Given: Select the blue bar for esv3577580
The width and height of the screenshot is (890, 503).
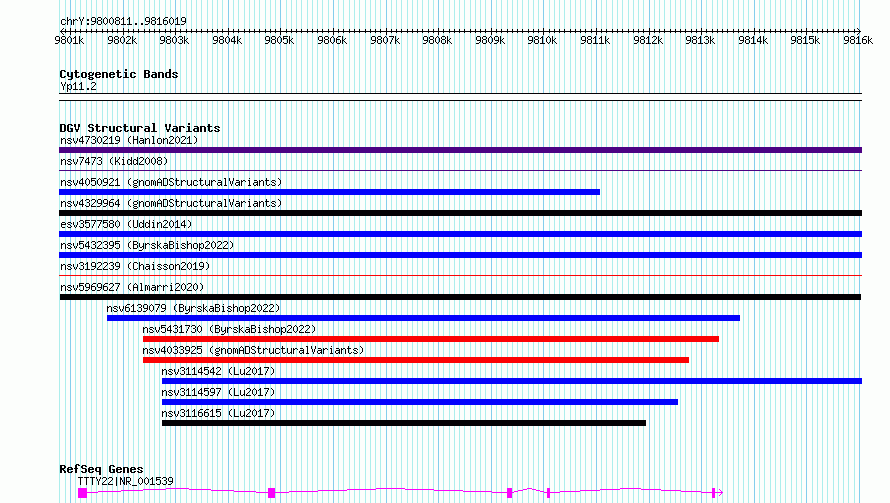Looking at the screenshot, I should click(x=460, y=234).
